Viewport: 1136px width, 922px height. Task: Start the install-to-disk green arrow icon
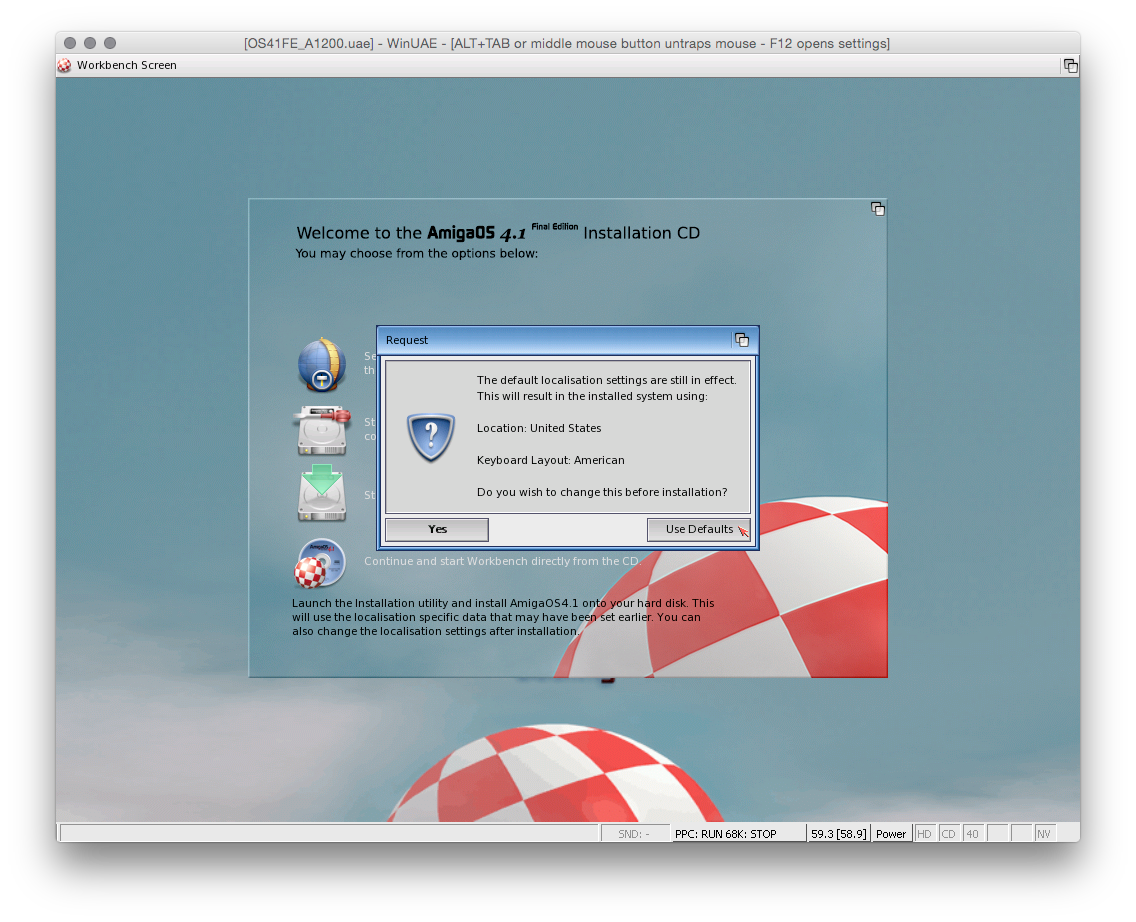coord(322,493)
